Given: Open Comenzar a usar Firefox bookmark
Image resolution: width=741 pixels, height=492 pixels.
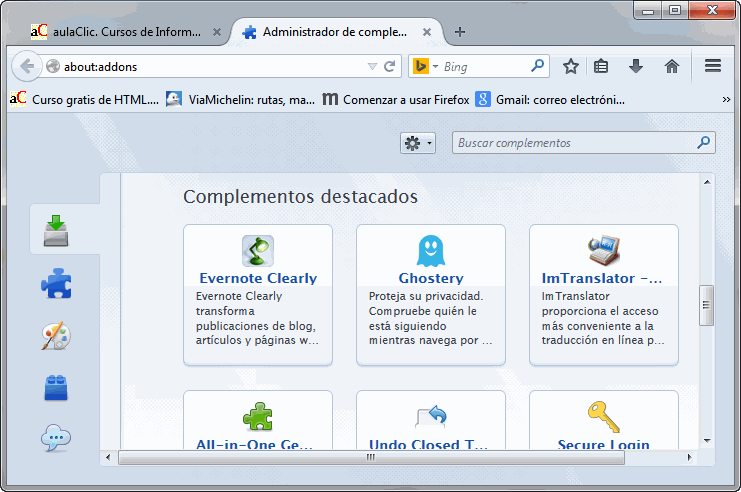Looking at the screenshot, I should (x=396, y=100).
